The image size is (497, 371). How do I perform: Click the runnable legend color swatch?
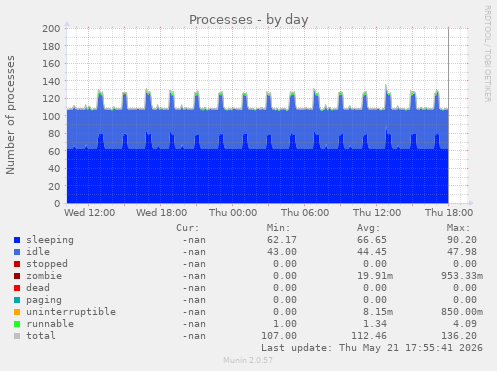17,324
